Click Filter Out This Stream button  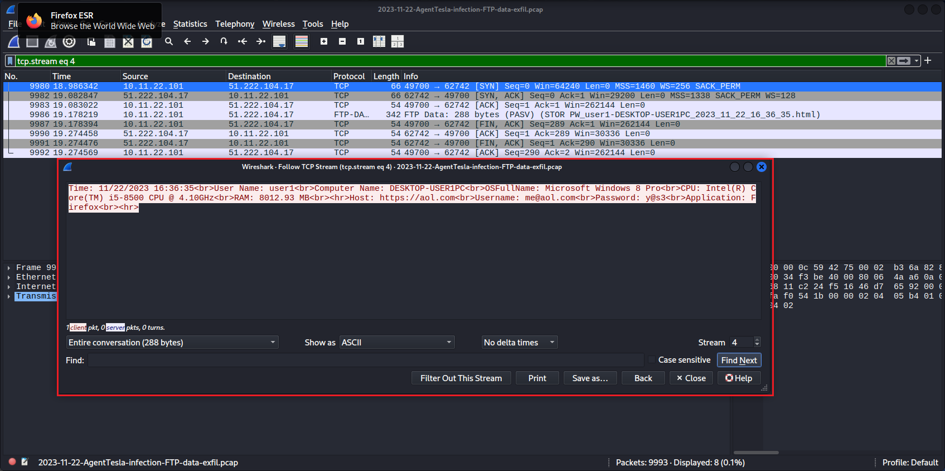[x=461, y=378]
